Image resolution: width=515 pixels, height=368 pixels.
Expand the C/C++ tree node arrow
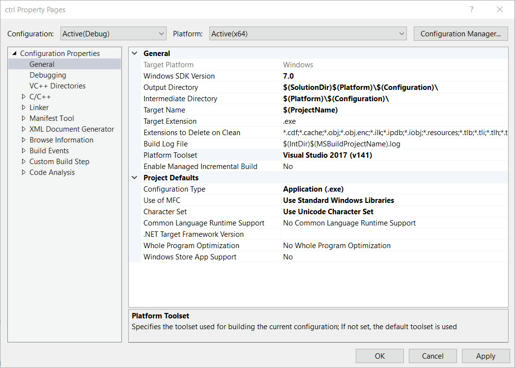coord(23,97)
